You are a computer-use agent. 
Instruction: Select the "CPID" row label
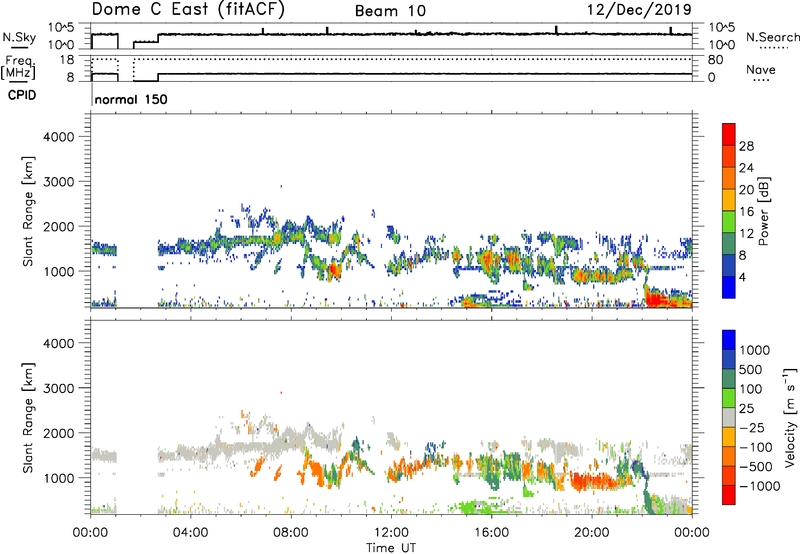(x=22, y=95)
